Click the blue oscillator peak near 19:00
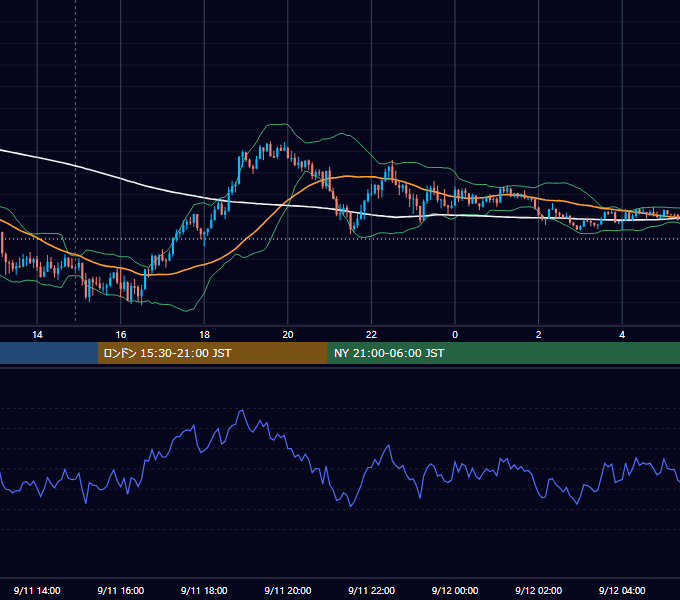The width and height of the screenshot is (680, 600). pos(242,411)
